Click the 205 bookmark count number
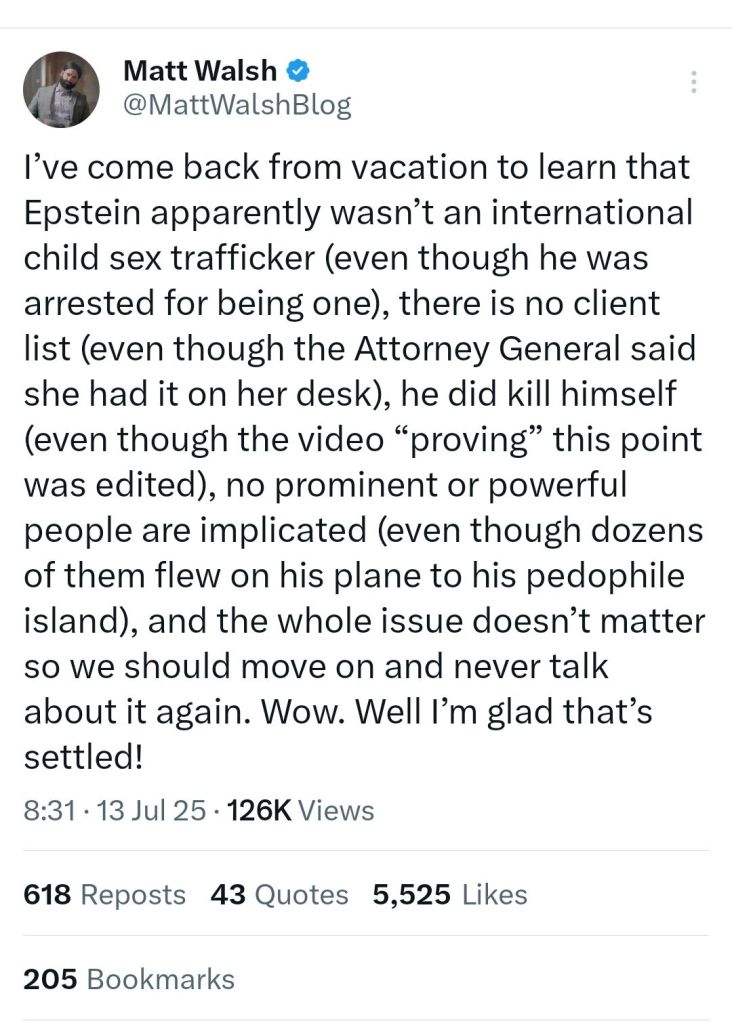The height and width of the screenshot is (1023, 732). 50,978
